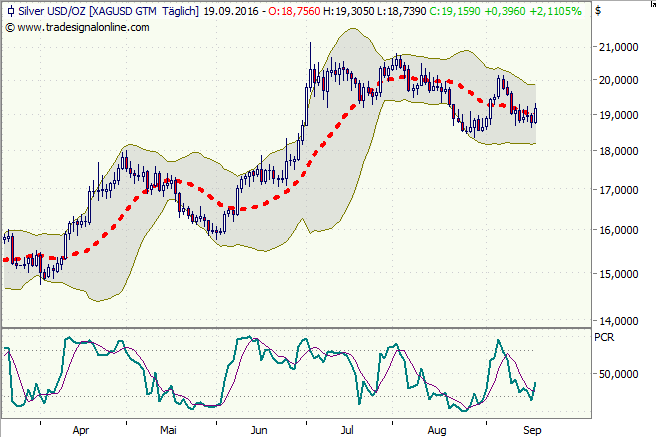The height and width of the screenshot is (437, 656).
Task: Click the 17,0000 price axis label
Action: click(x=619, y=190)
